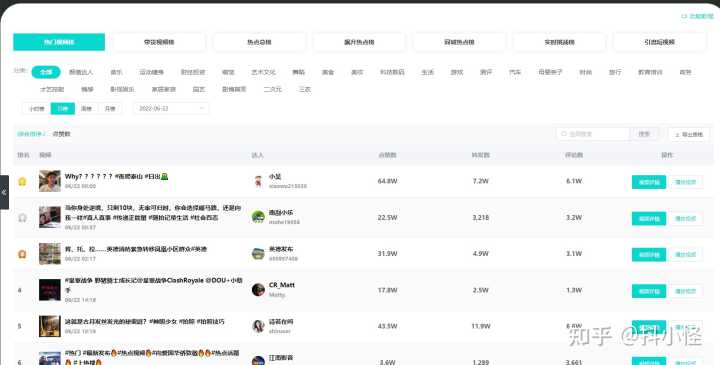The image size is (720, 365).
Task: Click outlined action button in the 64.8W row
Action: coord(686,182)
